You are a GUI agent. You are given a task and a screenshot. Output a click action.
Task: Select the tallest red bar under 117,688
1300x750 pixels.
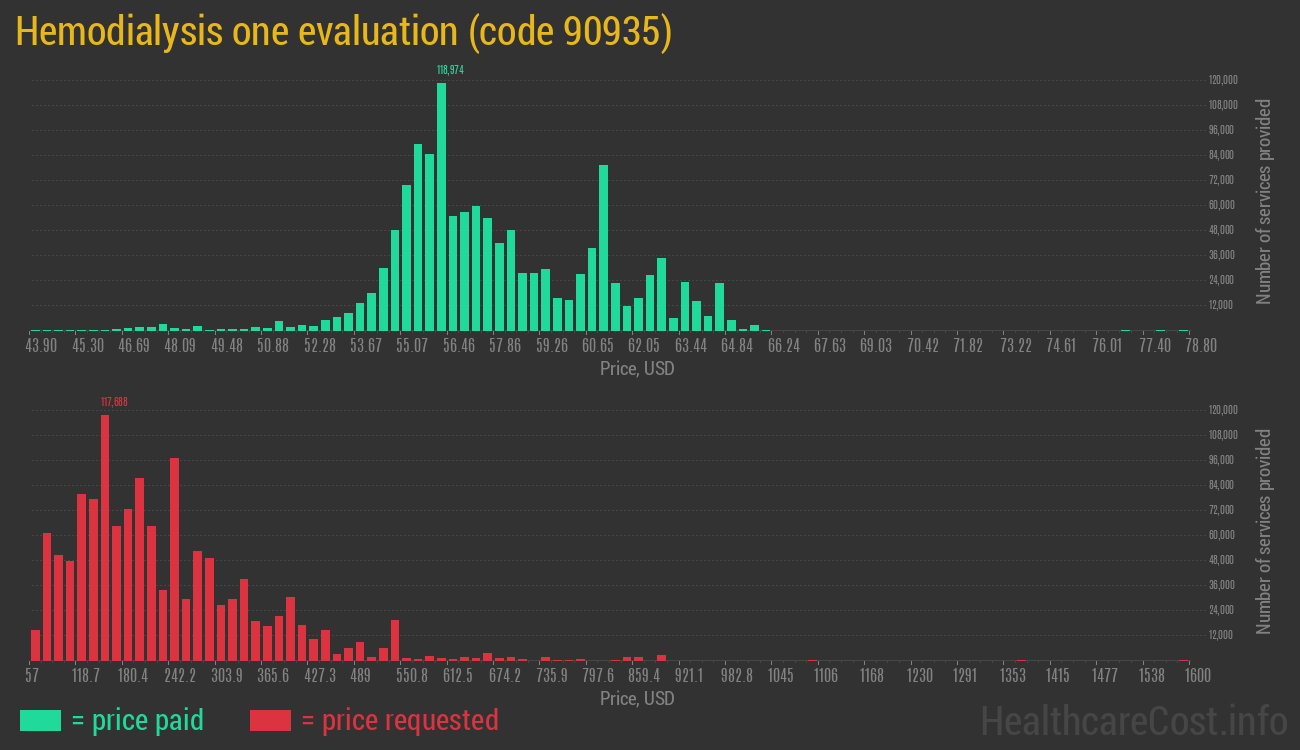click(x=105, y=538)
